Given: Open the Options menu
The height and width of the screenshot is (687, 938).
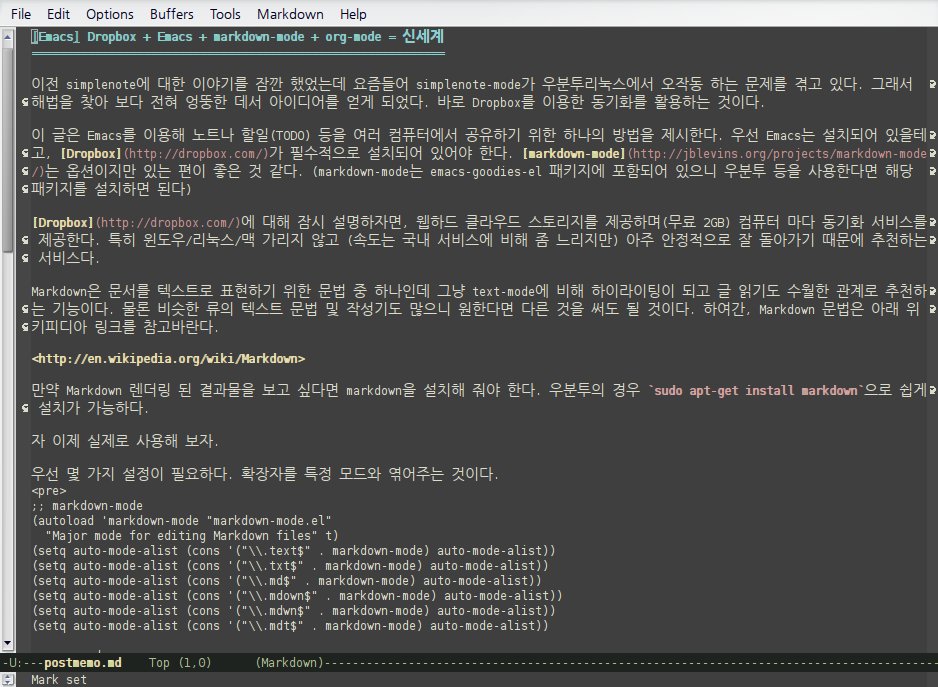Looking at the screenshot, I should pos(109,13).
